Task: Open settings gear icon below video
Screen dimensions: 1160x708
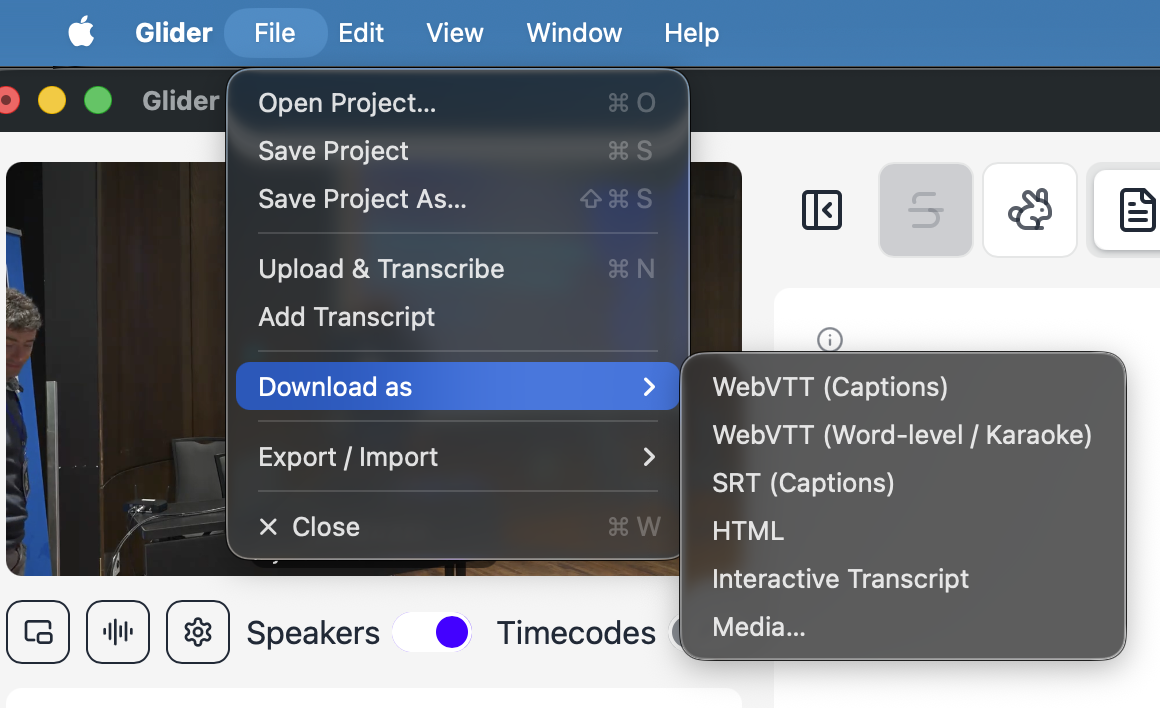Action: (198, 633)
